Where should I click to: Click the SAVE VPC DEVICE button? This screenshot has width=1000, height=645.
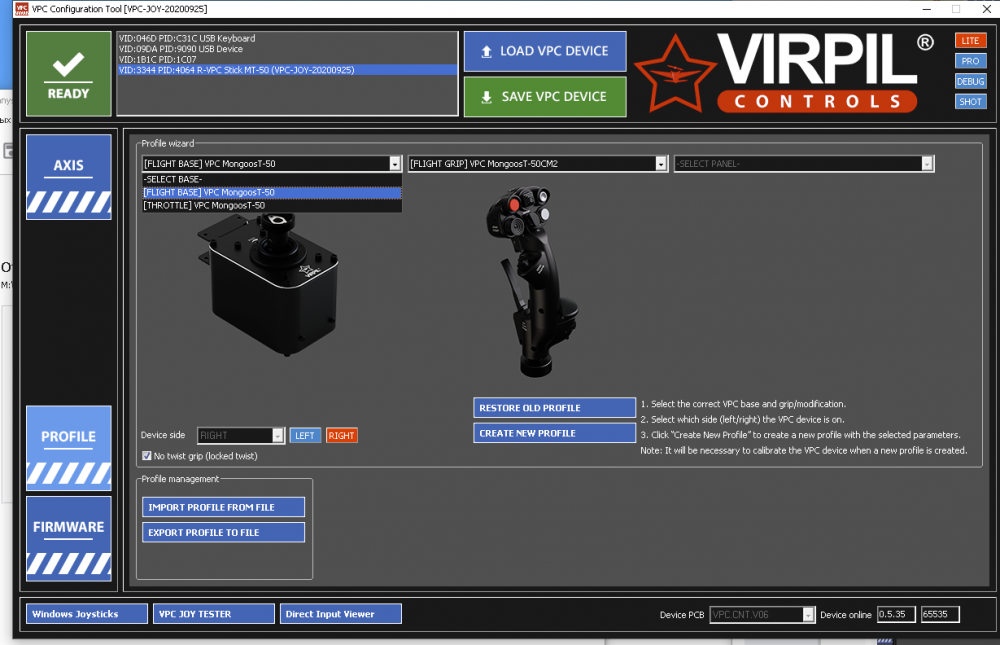click(544, 97)
